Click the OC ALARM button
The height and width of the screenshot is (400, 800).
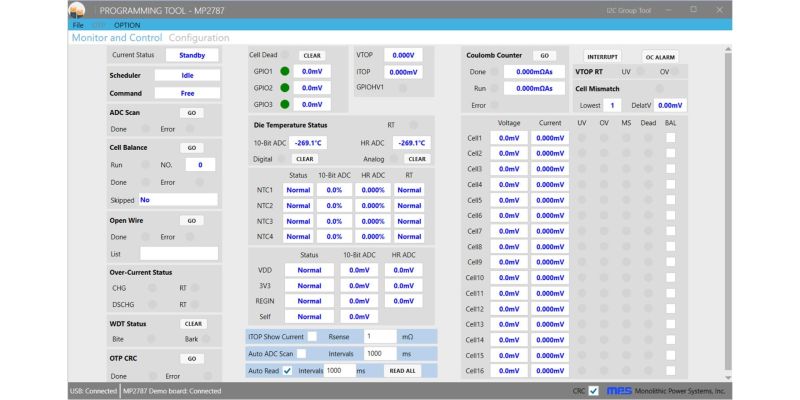pos(660,57)
